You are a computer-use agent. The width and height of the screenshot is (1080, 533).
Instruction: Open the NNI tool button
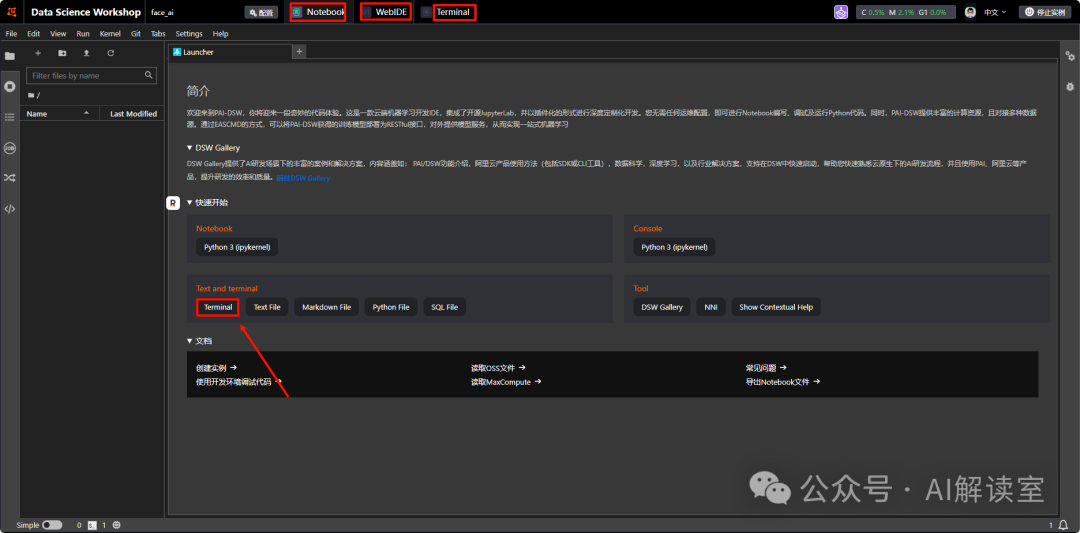click(x=711, y=307)
